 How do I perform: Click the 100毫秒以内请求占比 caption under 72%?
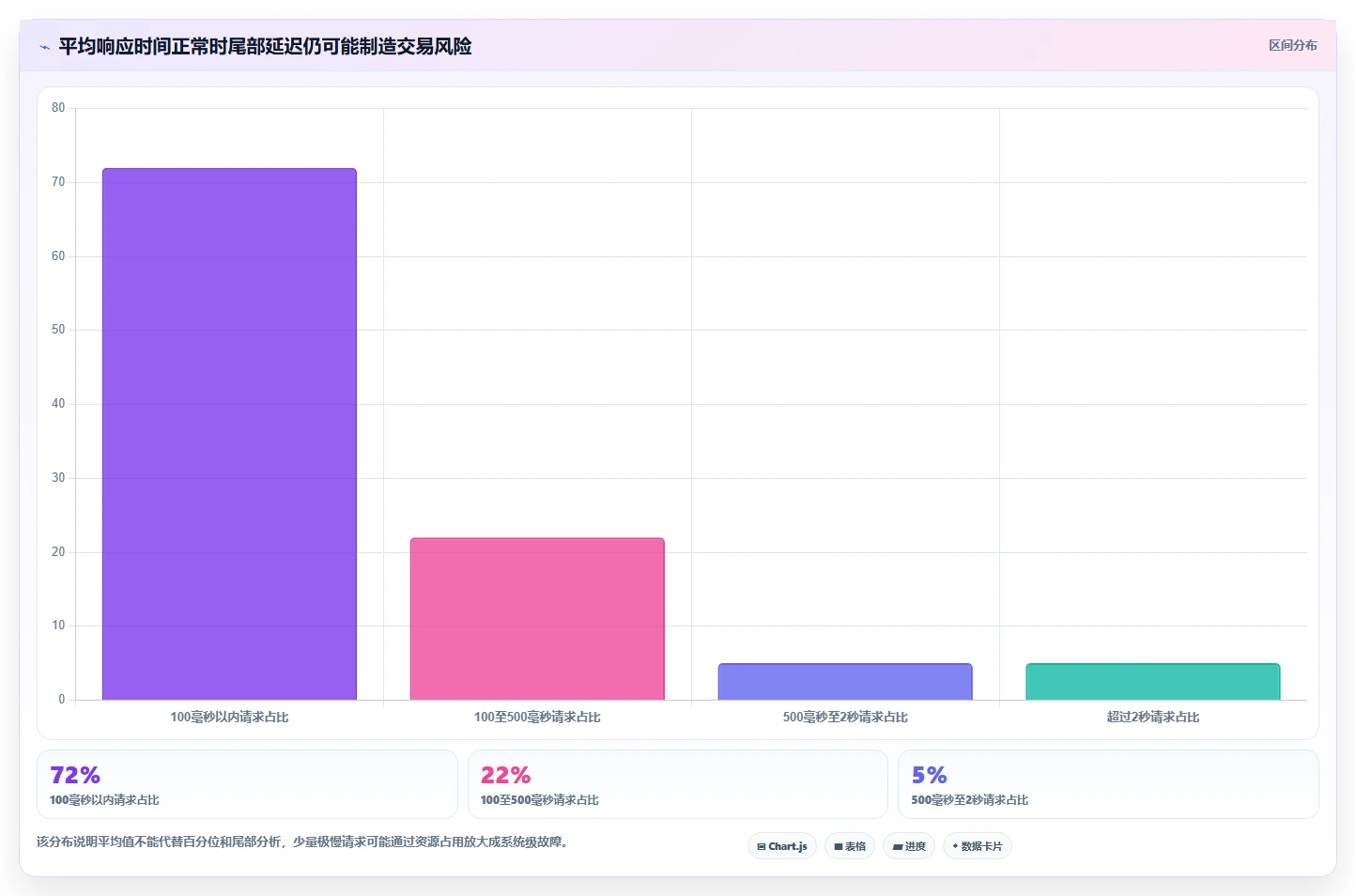[x=104, y=800]
